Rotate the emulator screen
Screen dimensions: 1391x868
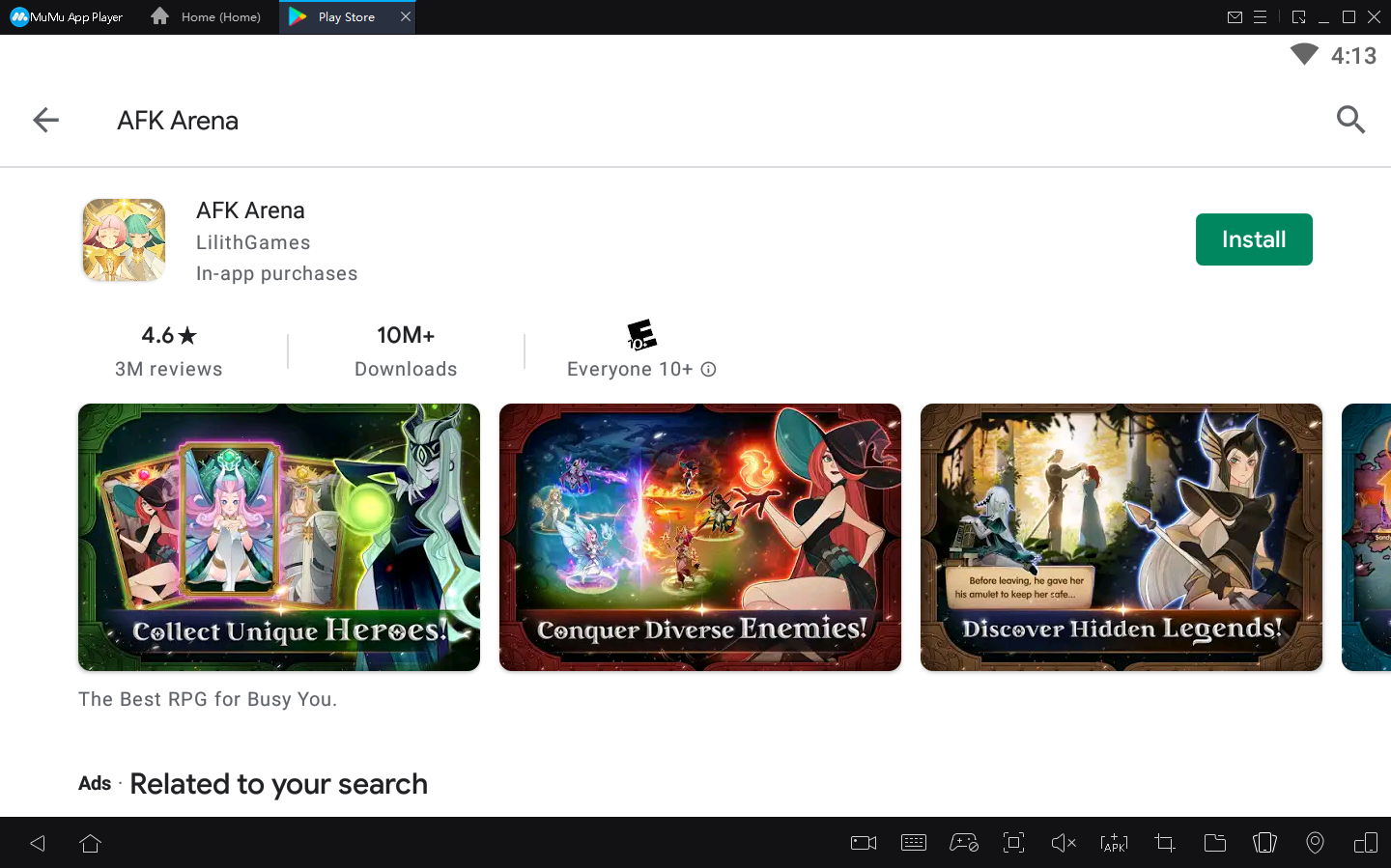pos(1365,843)
